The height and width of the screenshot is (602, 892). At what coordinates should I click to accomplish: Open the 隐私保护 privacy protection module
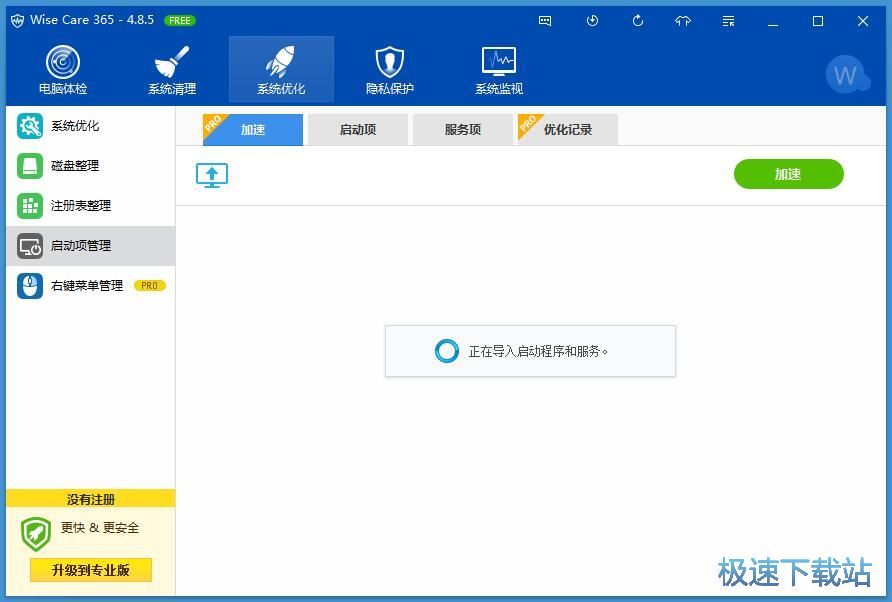point(389,68)
